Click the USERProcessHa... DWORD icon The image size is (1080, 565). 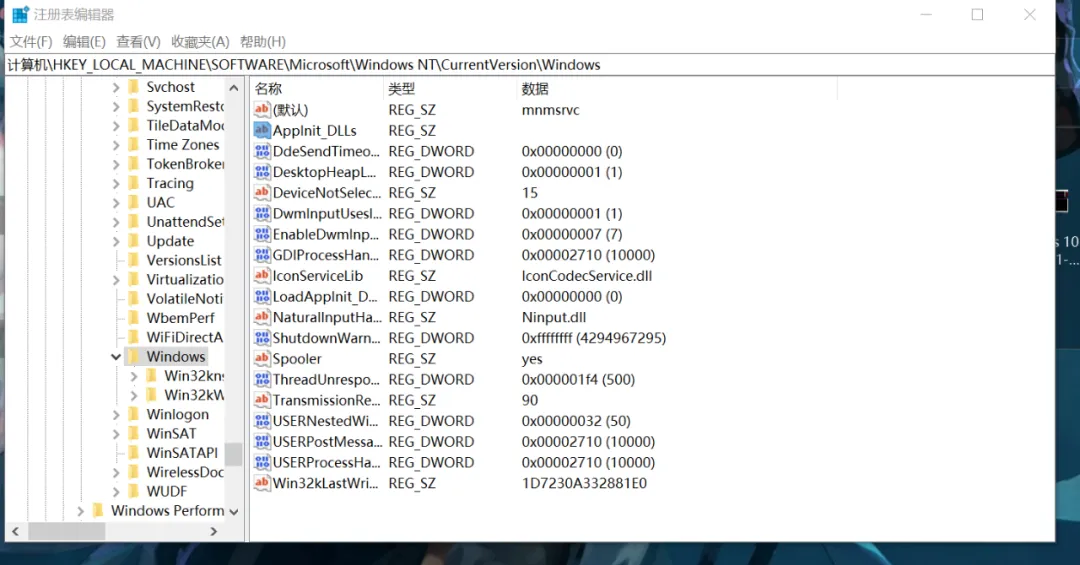262,462
